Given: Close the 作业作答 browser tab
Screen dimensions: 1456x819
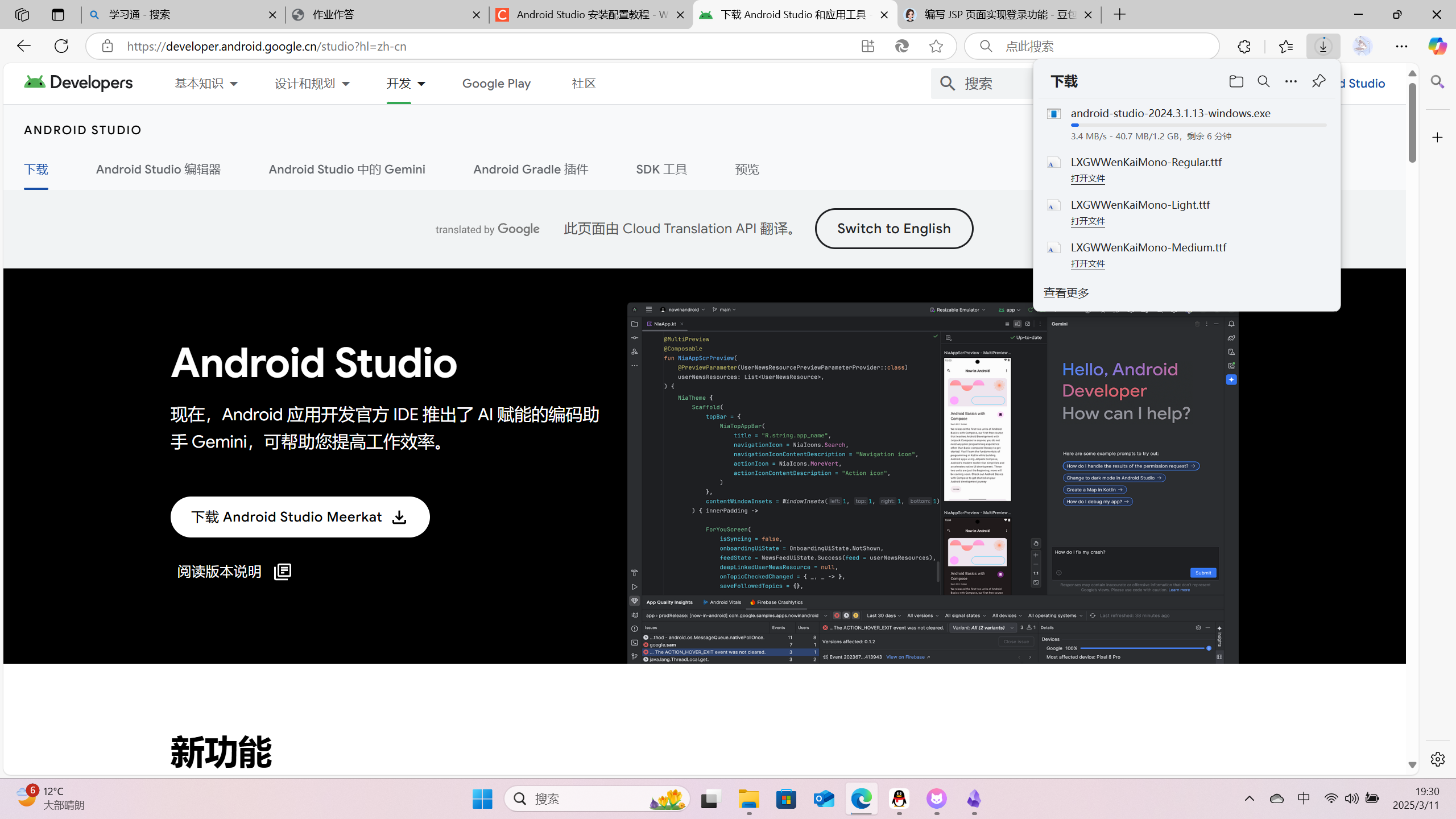Looking at the screenshot, I should point(477,15).
